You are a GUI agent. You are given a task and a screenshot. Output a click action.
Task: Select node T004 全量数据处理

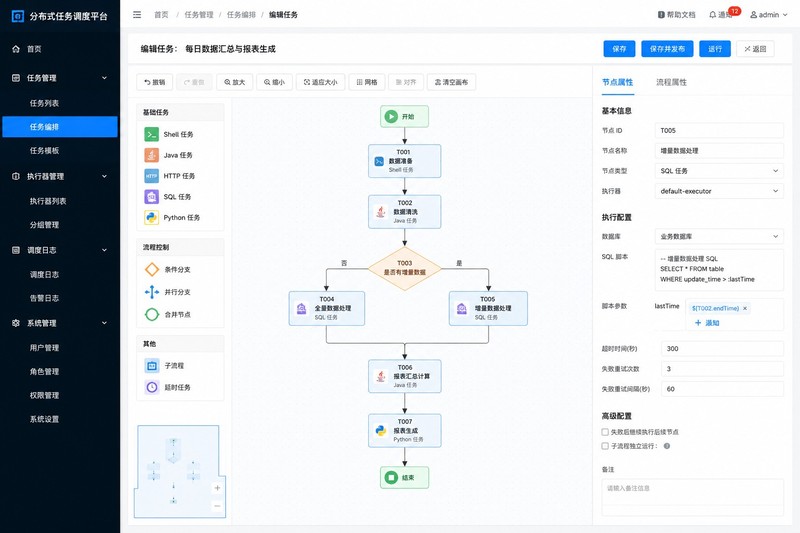point(327,308)
